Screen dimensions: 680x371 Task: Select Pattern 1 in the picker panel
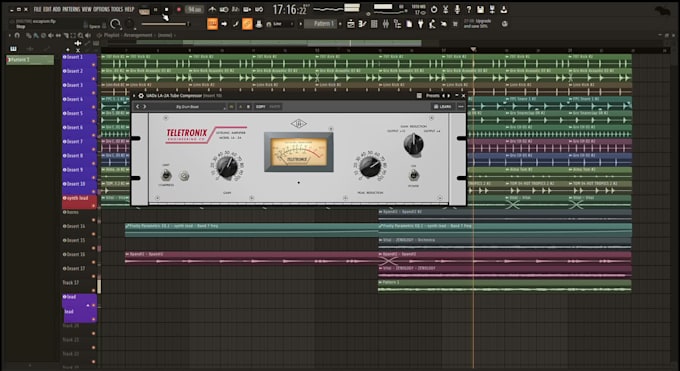(x=30, y=60)
